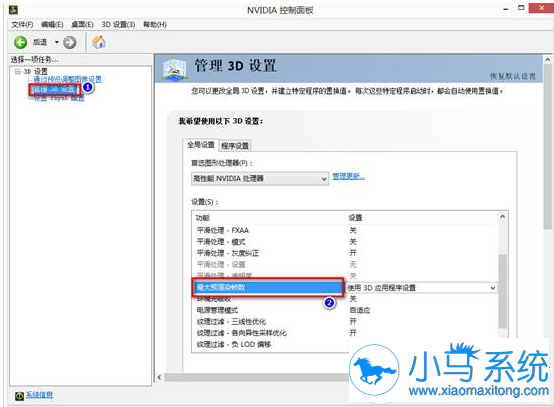Click the system information icon at bottom left
The image size is (554, 407).
click(x=19, y=396)
